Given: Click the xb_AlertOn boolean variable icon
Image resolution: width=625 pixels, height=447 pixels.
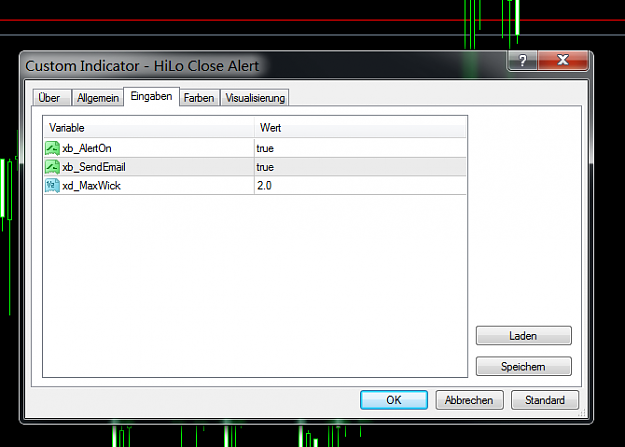Looking at the screenshot, I should (52, 148).
